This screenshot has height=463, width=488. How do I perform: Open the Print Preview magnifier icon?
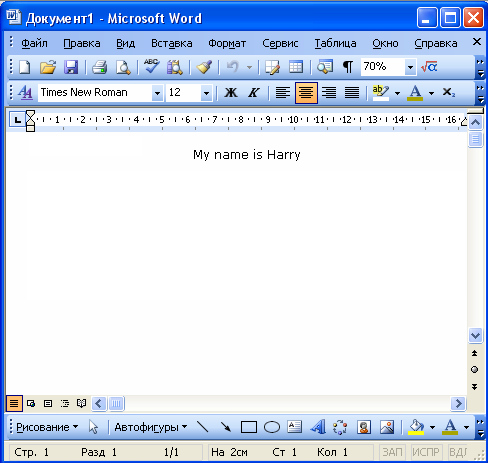[x=123, y=67]
